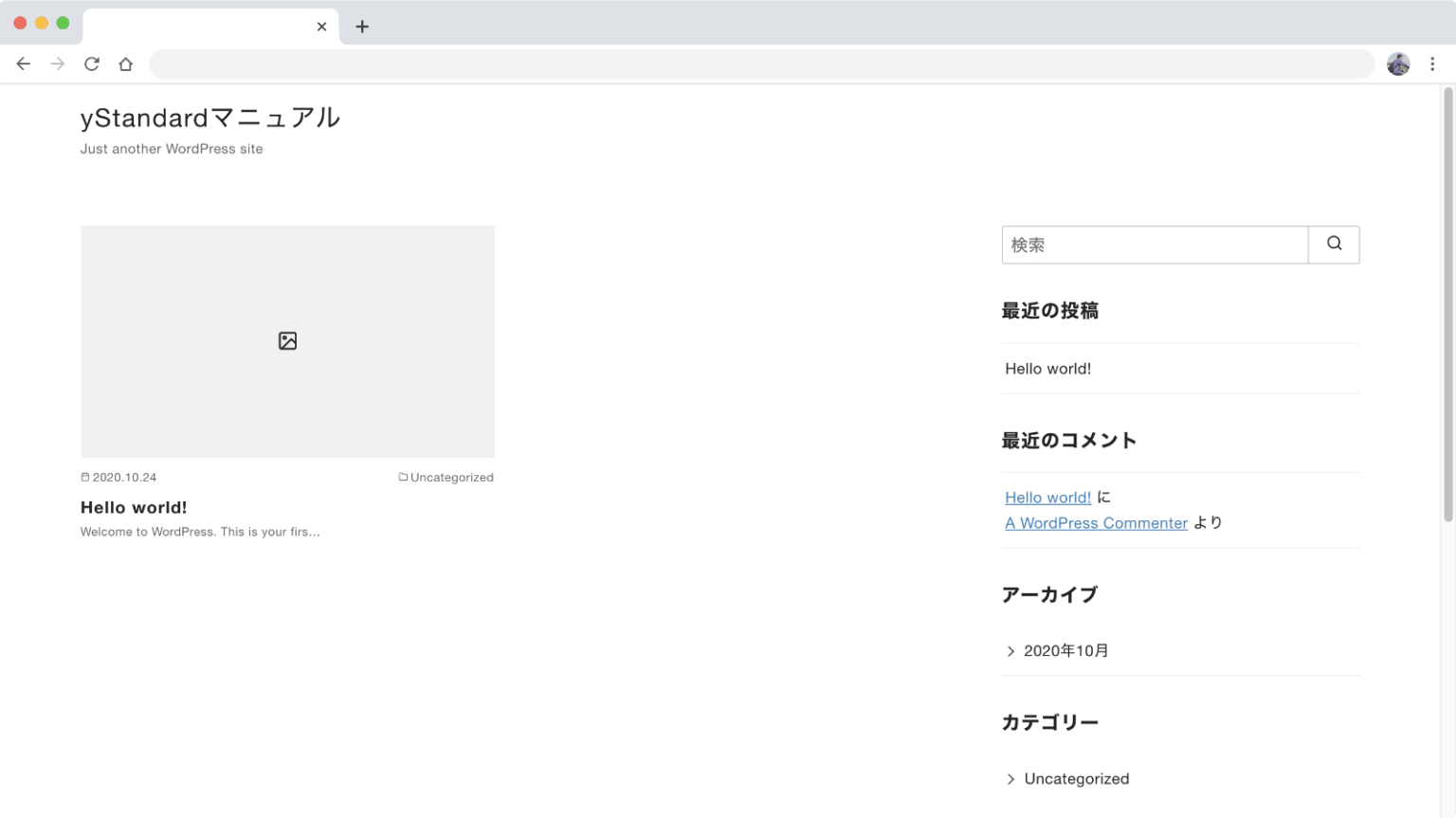Expand the 2020年10月 archive chevron
This screenshot has width=1456, height=818.
[x=1010, y=651]
